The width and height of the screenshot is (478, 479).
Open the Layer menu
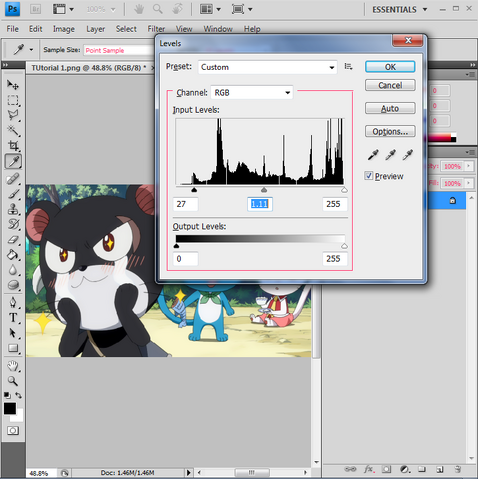95,29
